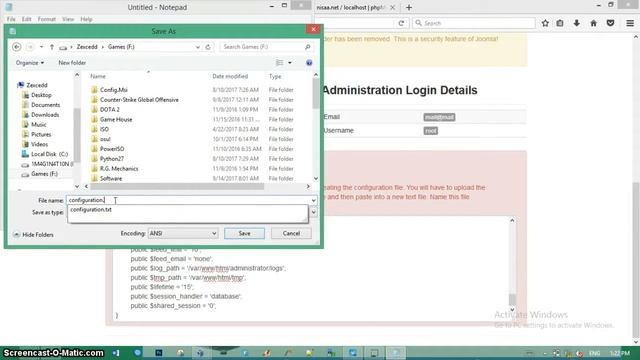Viewport: 640px width, 360px height.
Task: Change view layout icon in Save As
Action: point(280,63)
